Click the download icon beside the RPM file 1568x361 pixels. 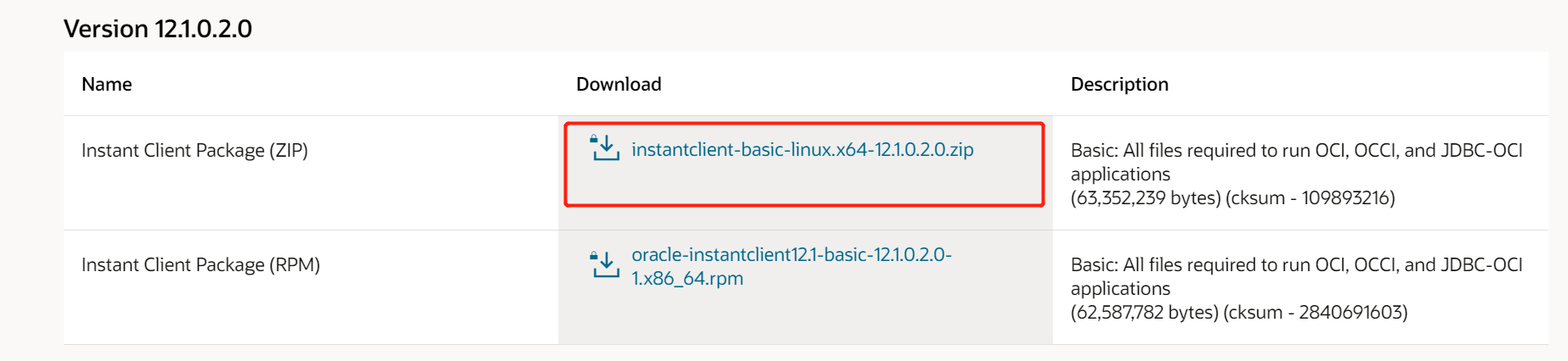tap(605, 264)
